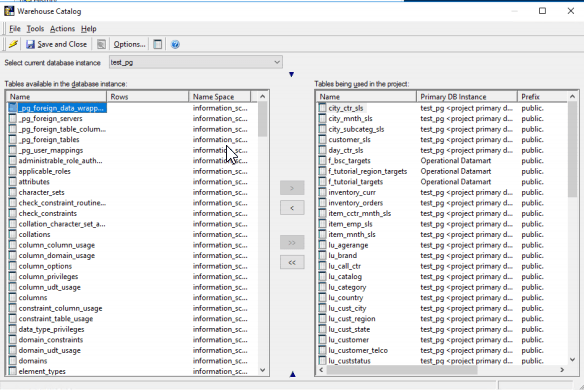Click the Prefix column header
The width and height of the screenshot is (584, 392).
click(x=542, y=97)
